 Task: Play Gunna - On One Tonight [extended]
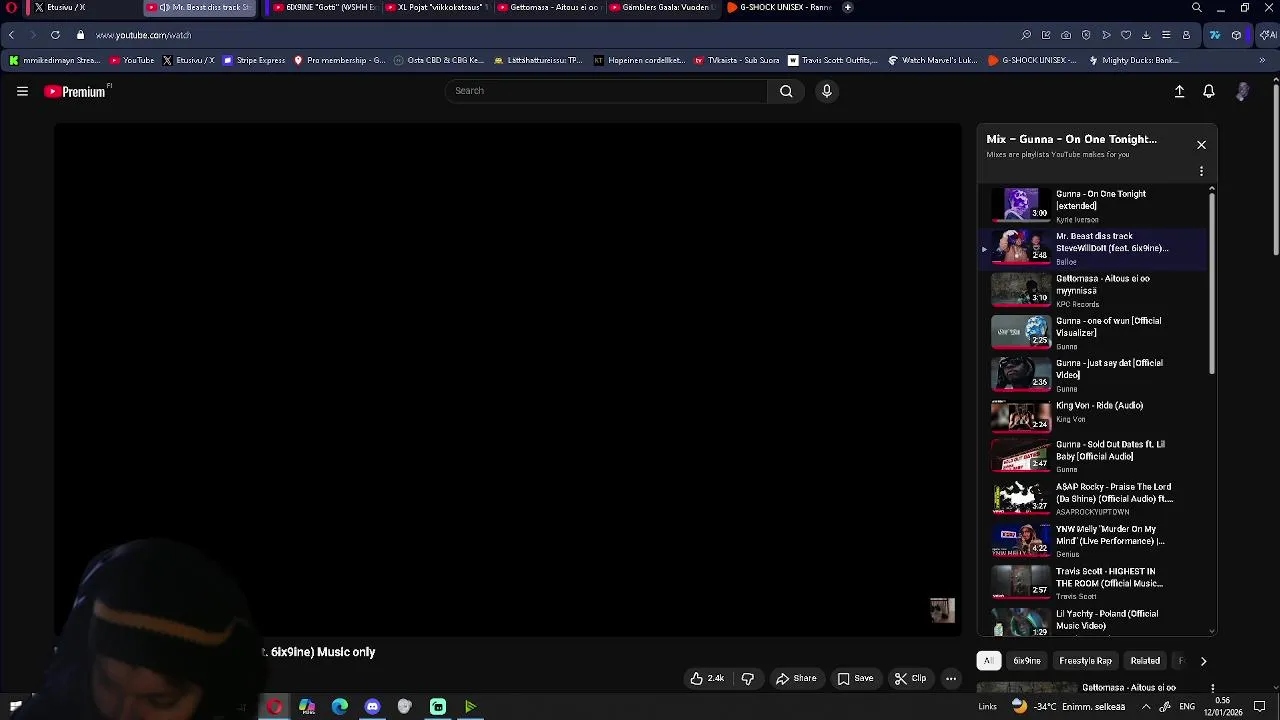pyautogui.click(x=1093, y=206)
